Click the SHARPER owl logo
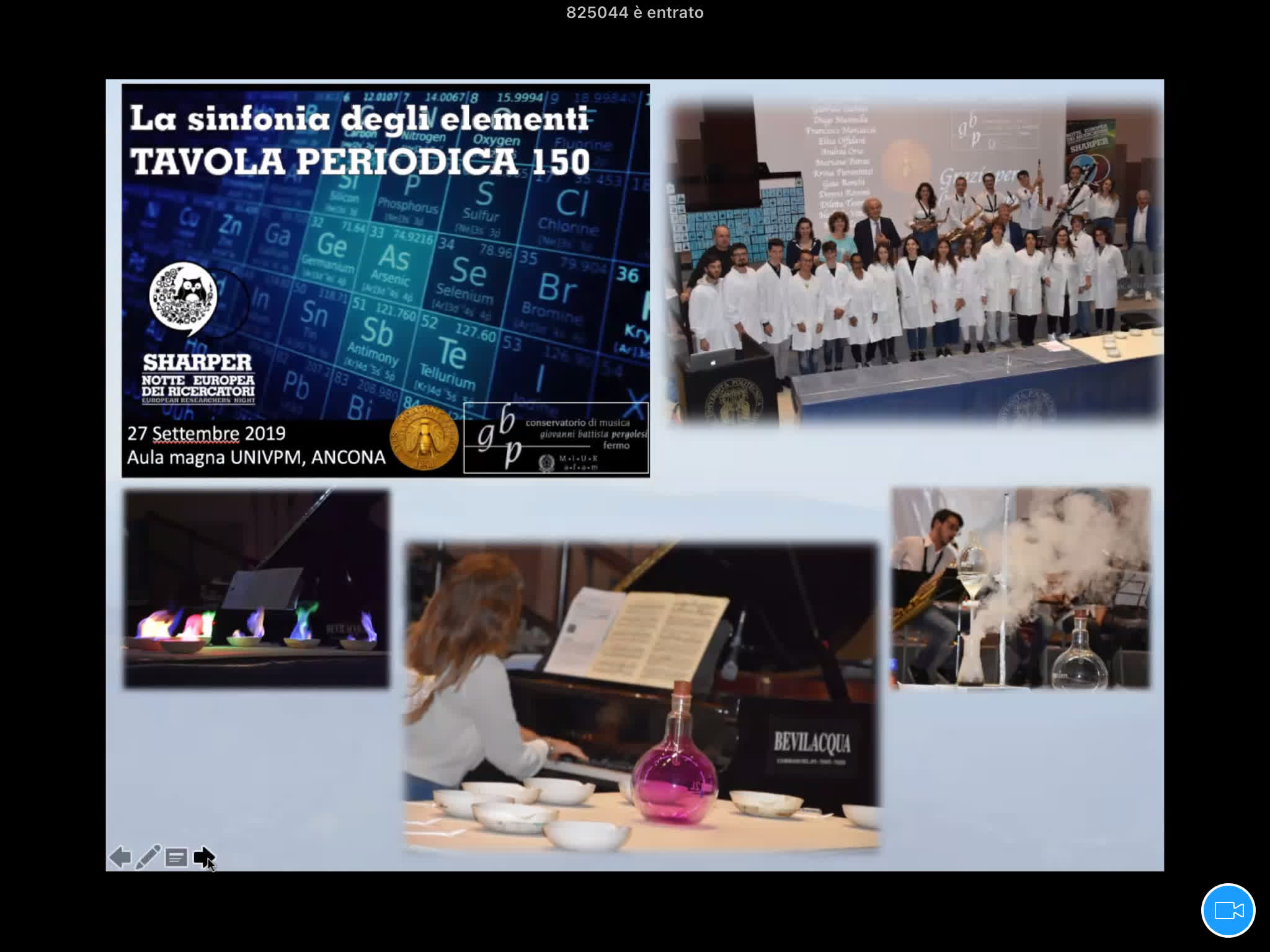This screenshot has height=952, width=1270. pos(184,299)
